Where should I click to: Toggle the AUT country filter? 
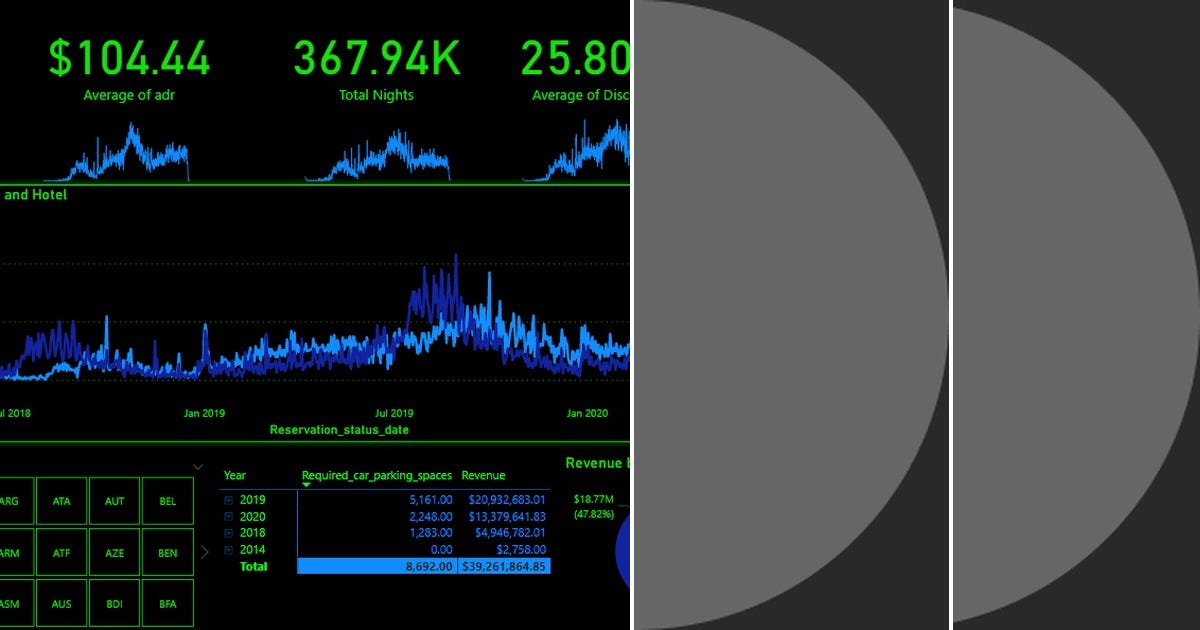click(114, 500)
